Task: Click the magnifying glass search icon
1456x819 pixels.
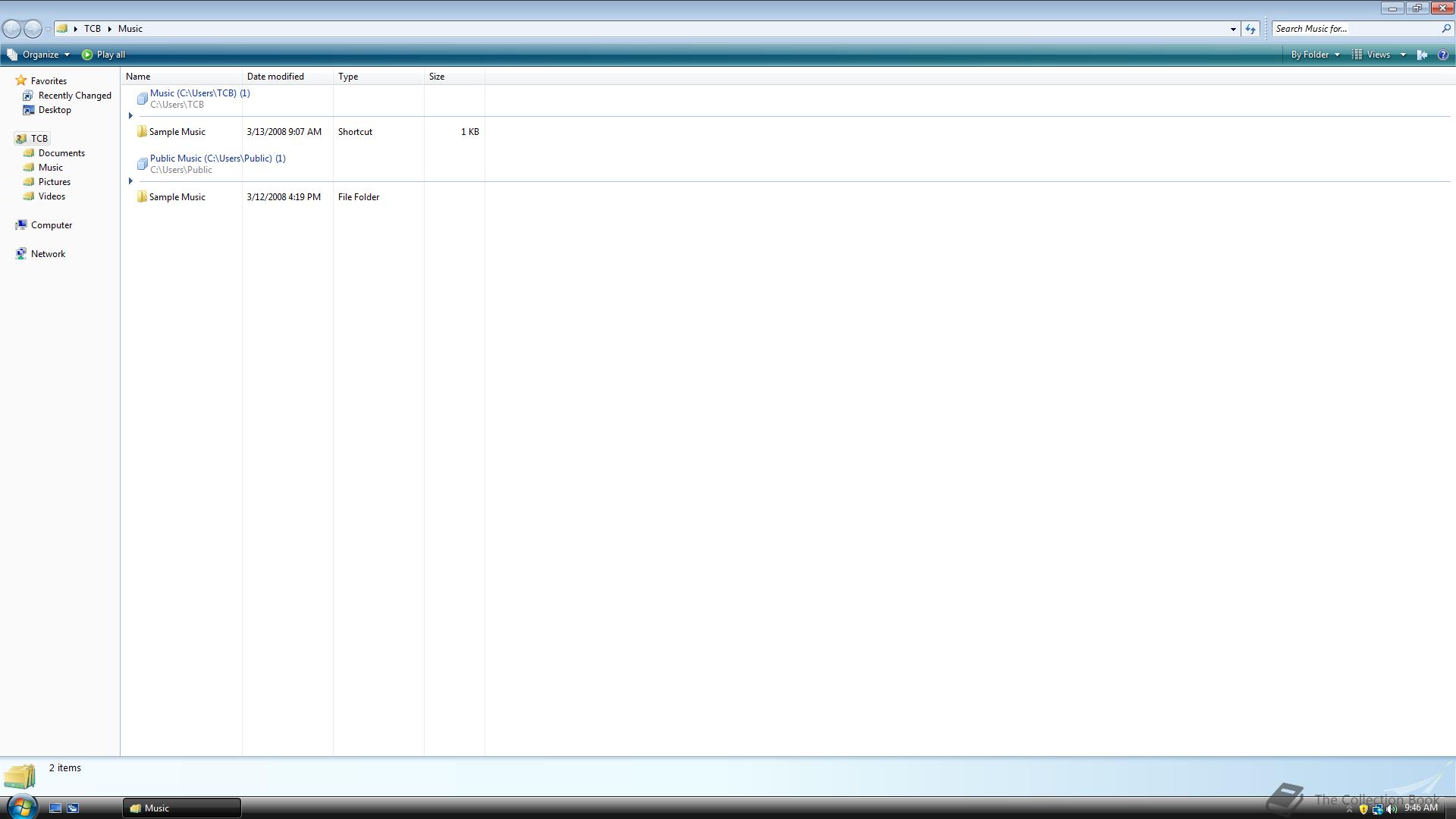Action: pos(1445,29)
